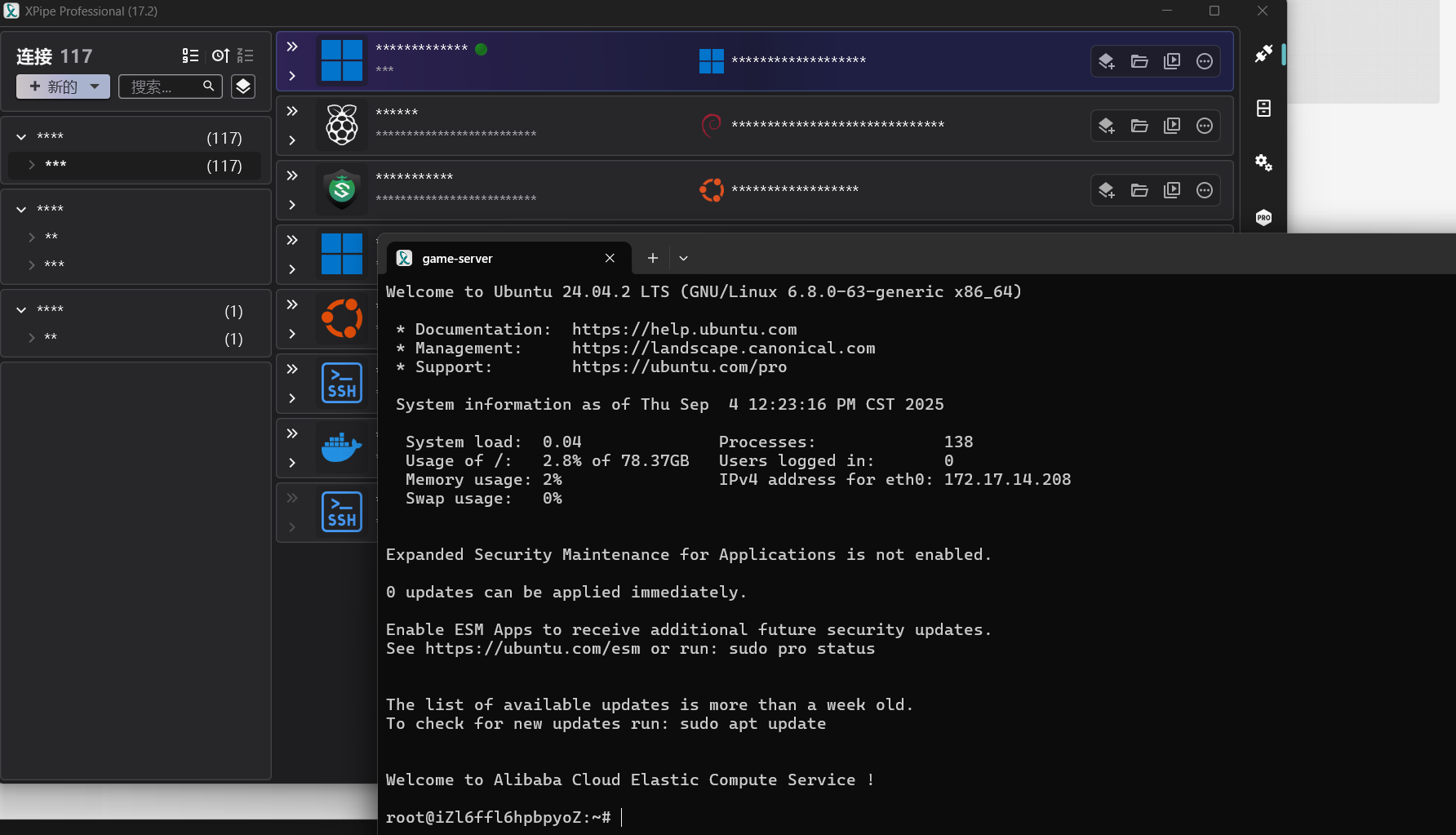Collapse the middle **** group without count
This screenshot has width=1456, height=835.
[21, 210]
